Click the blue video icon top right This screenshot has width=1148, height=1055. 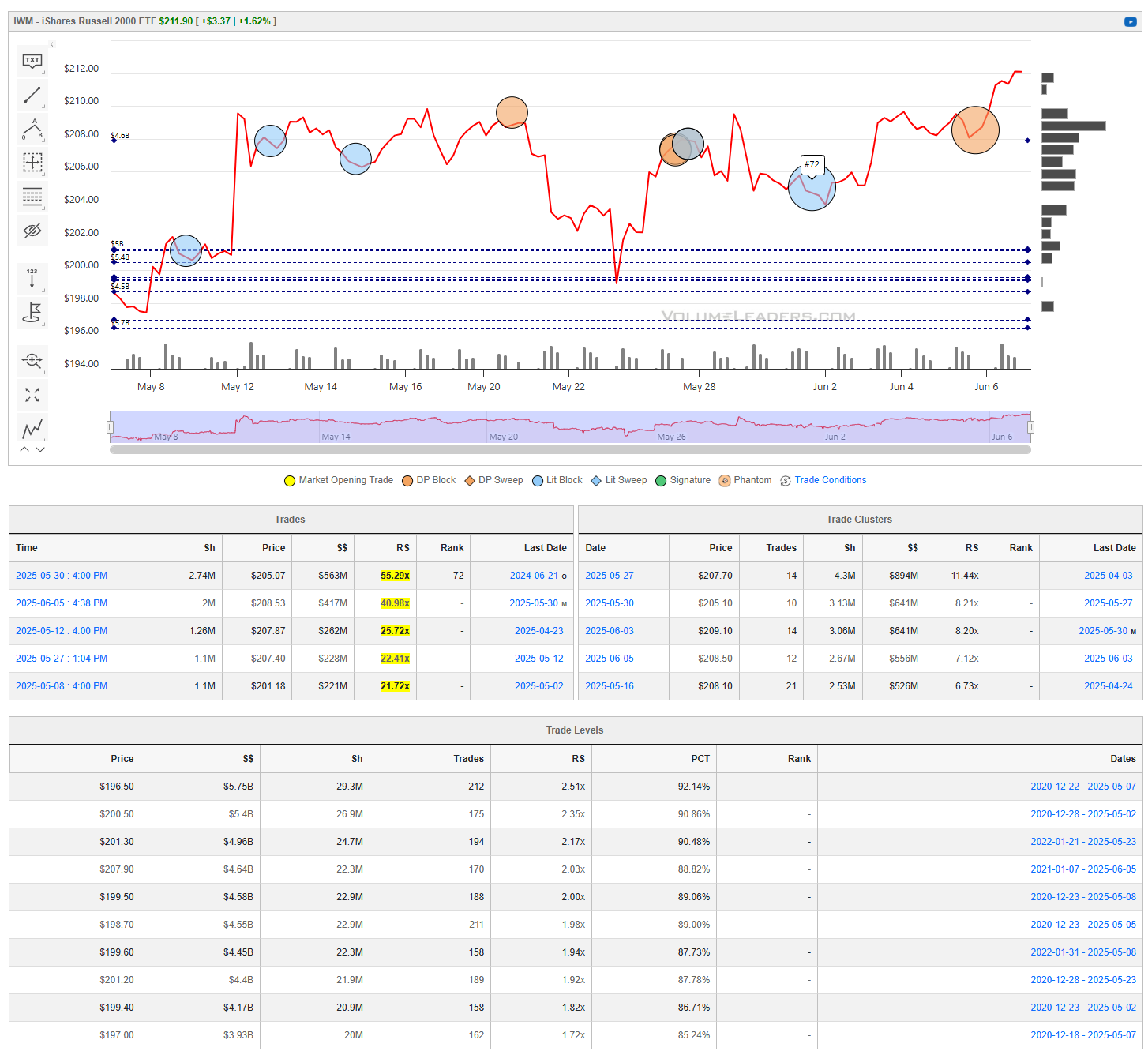pos(1130,21)
